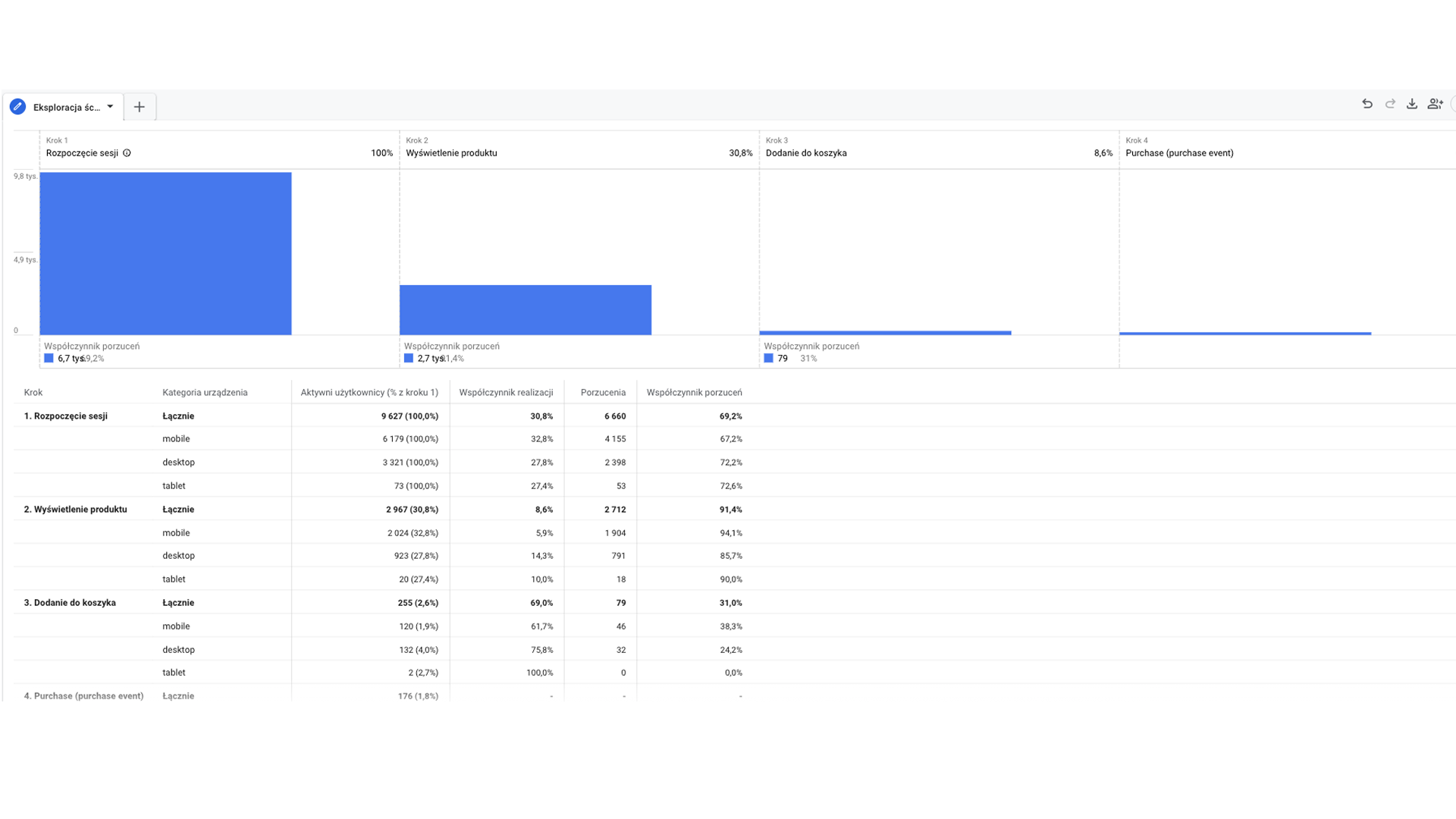Viewport: 1456px width, 819px height.
Task: Click the download export icon
Action: click(x=1412, y=105)
